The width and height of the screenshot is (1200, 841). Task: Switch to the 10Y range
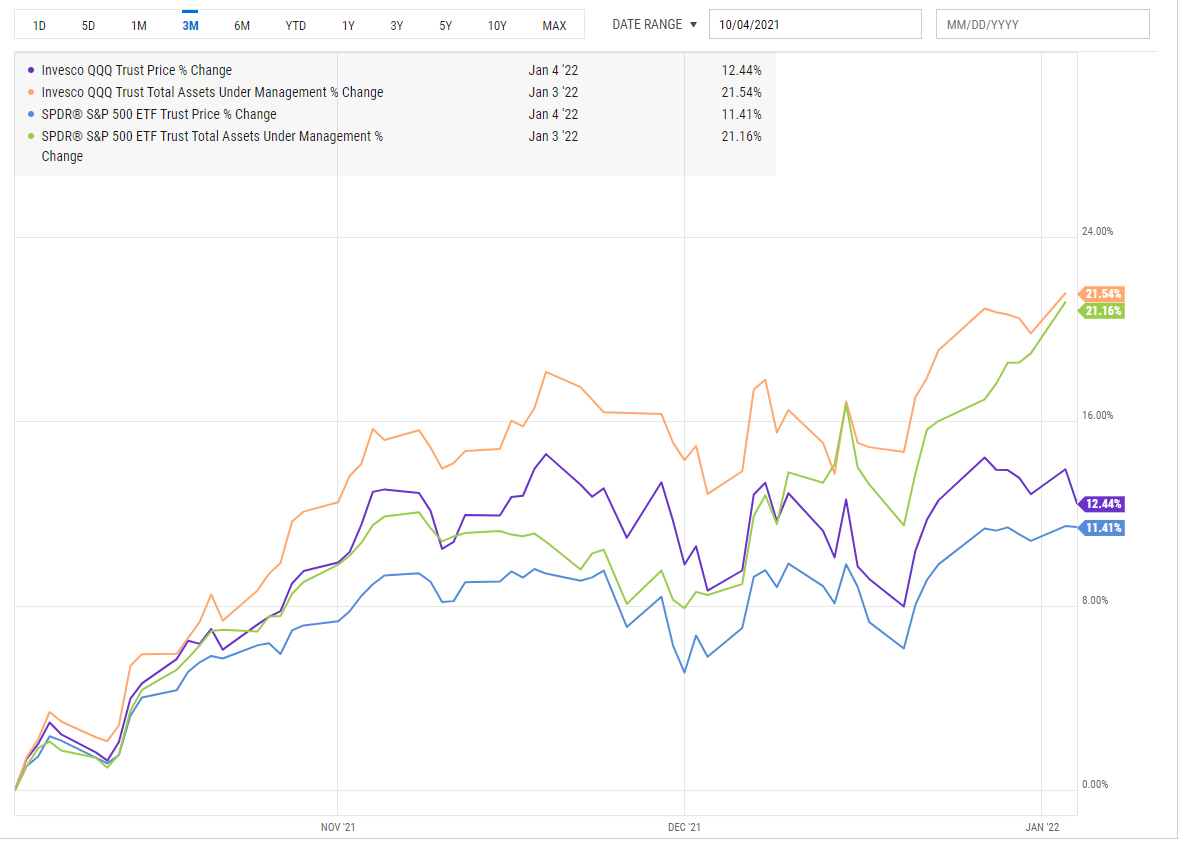click(x=497, y=25)
